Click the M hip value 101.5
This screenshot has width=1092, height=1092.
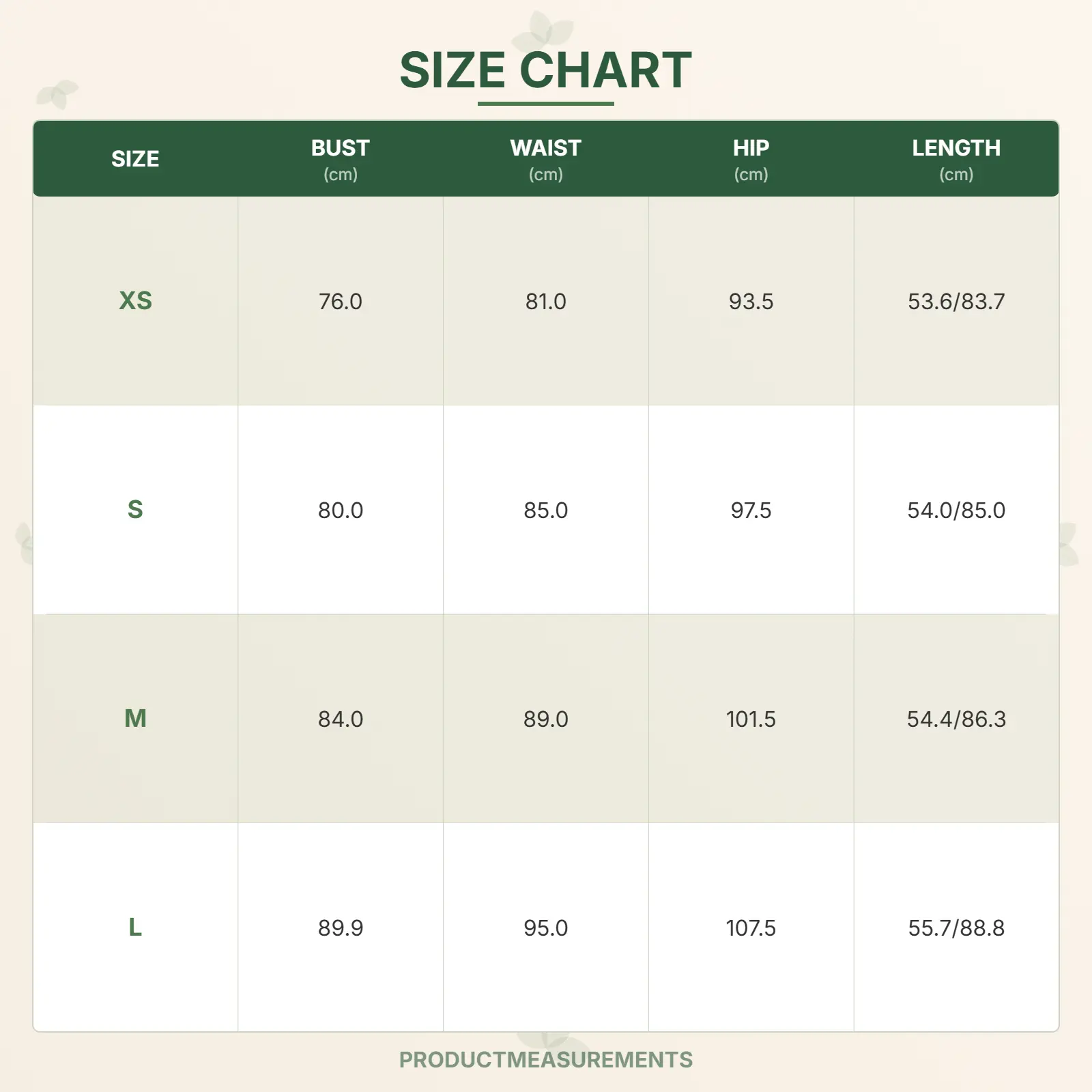751,719
